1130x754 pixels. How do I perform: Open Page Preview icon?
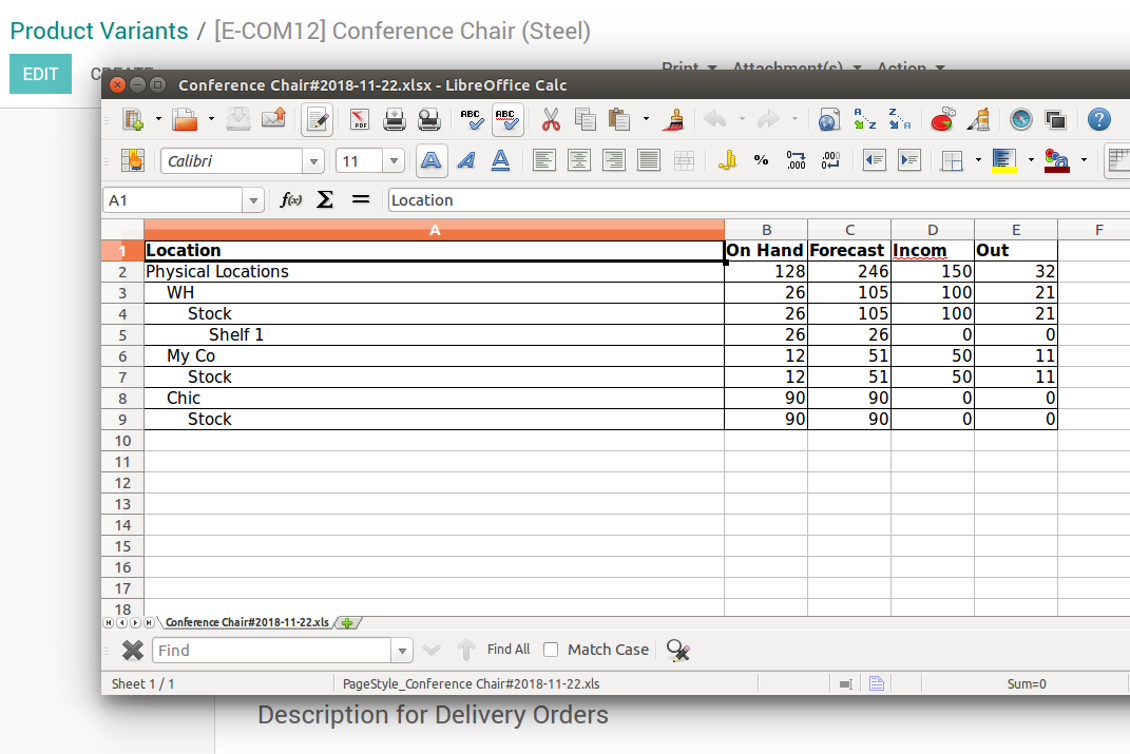[430, 119]
